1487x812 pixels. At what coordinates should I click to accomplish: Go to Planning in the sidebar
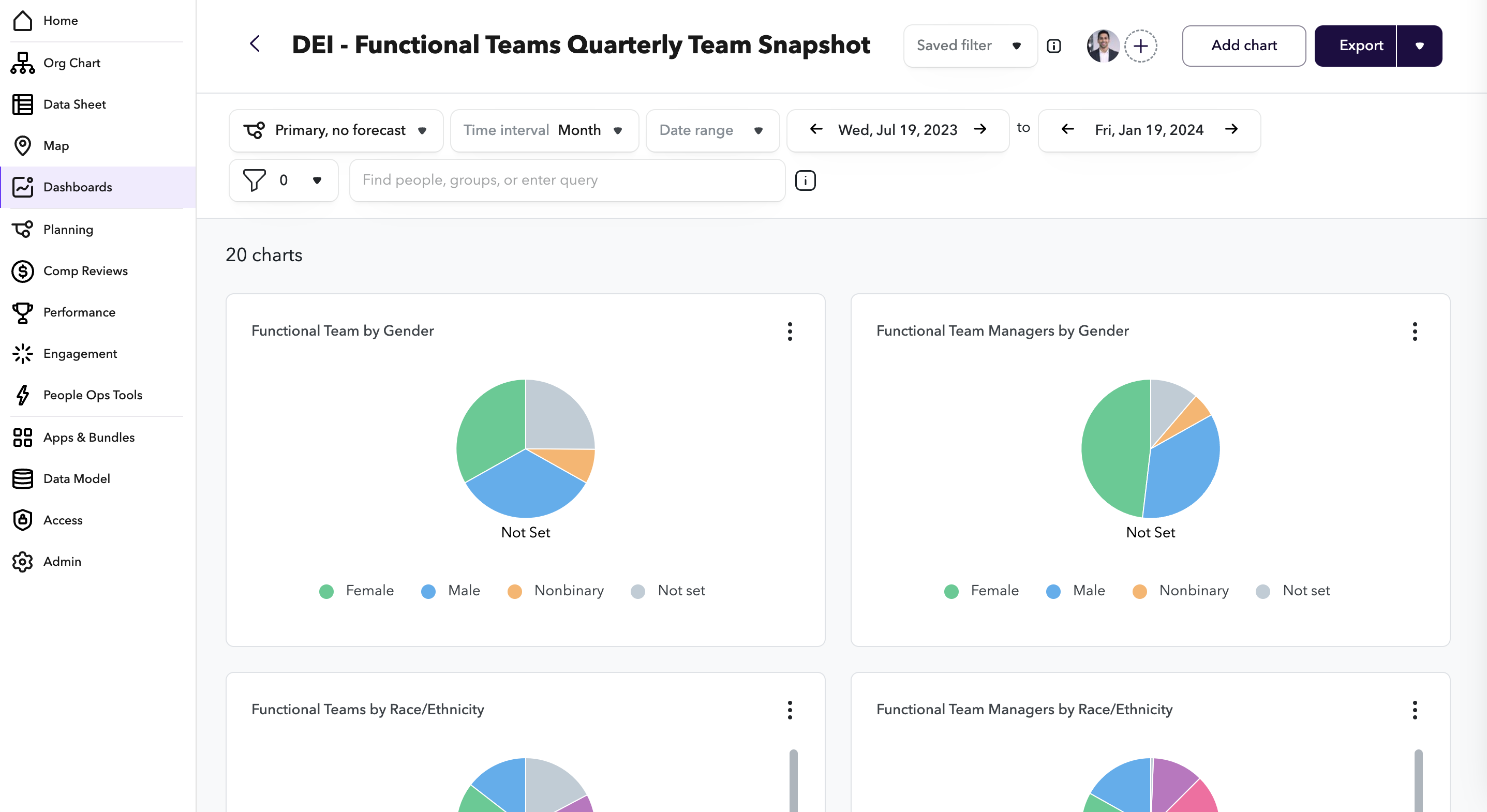pyautogui.click(x=68, y=229)
